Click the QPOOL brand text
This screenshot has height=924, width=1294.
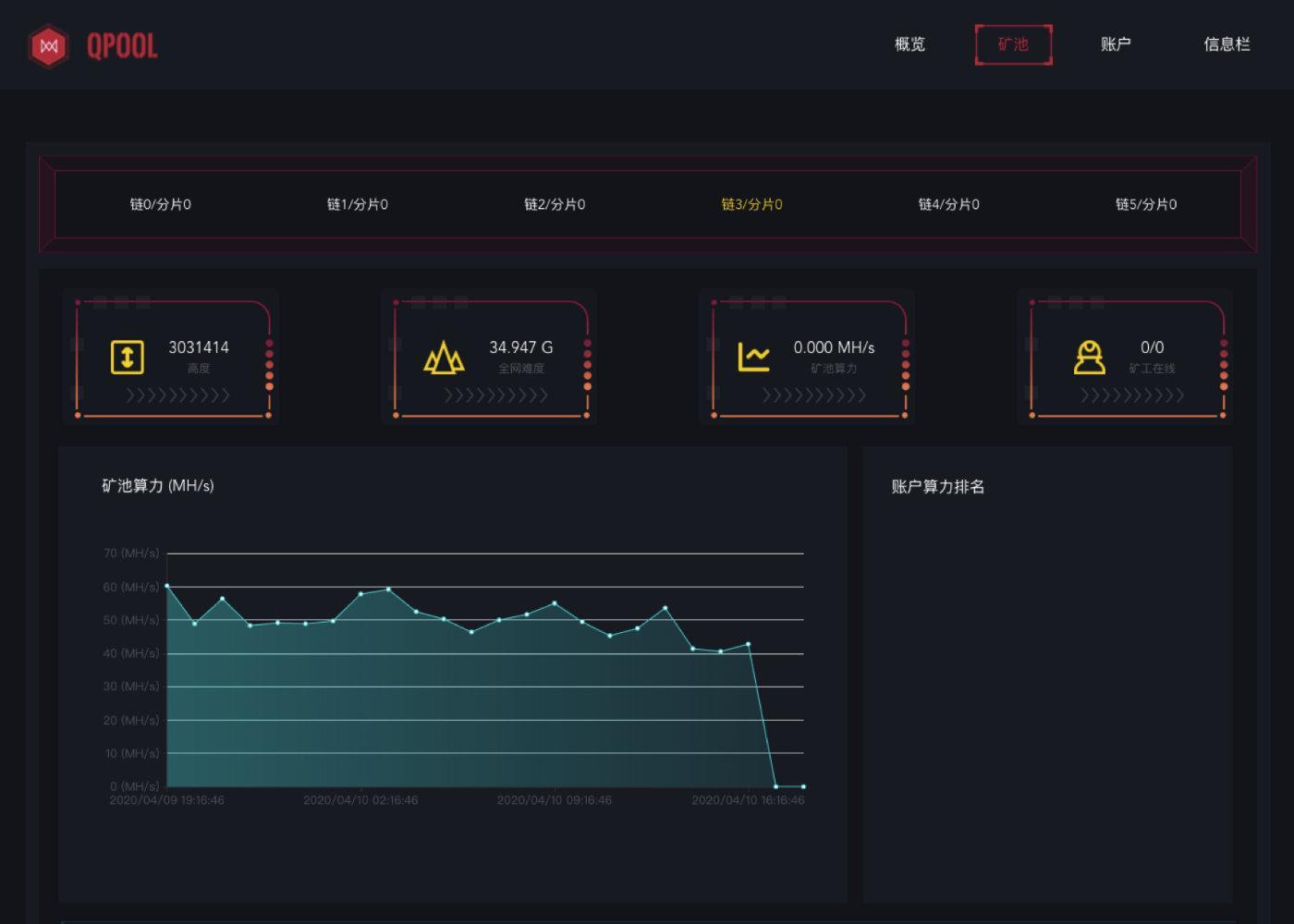[122, 46]
